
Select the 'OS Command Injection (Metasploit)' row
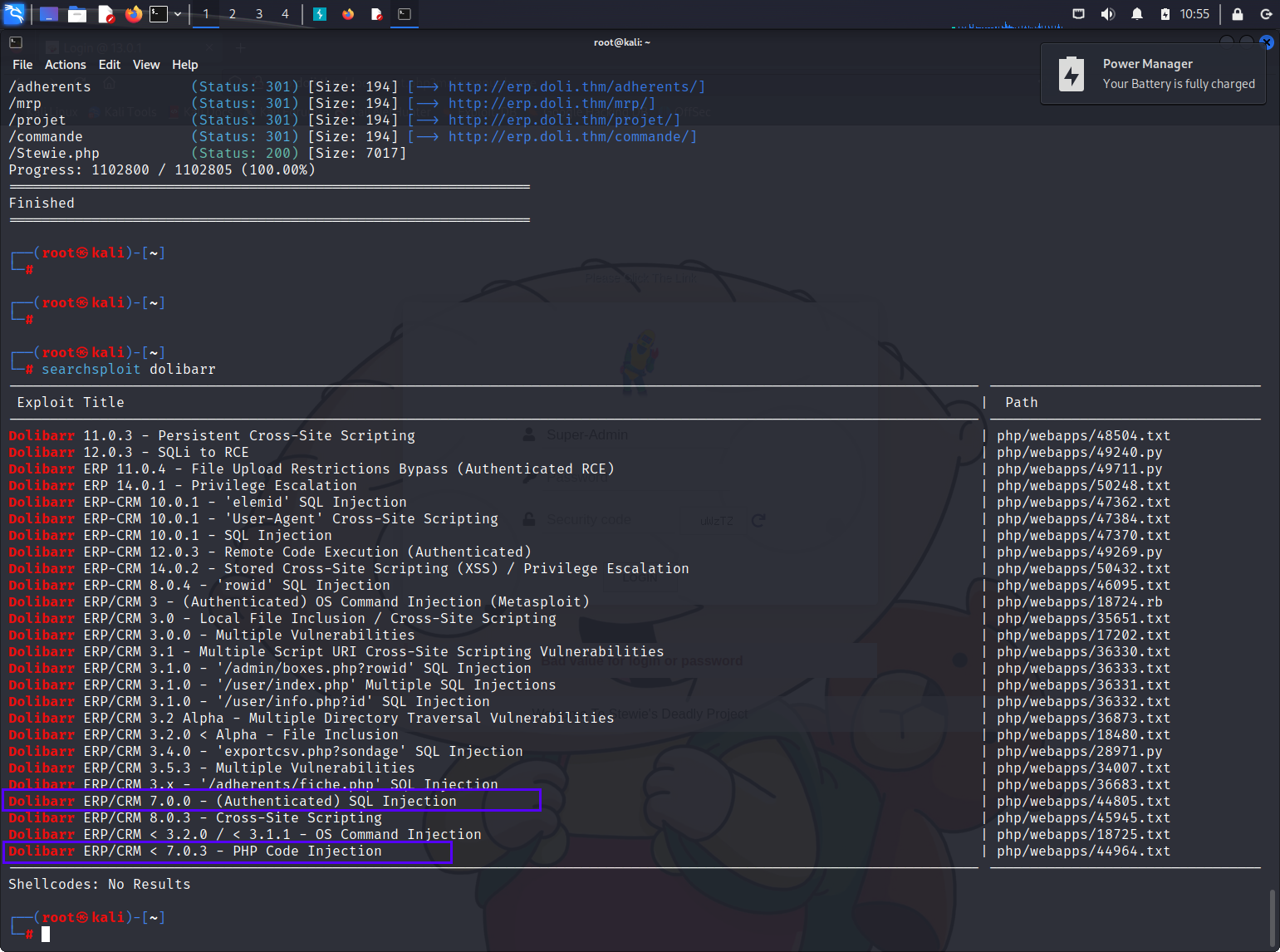[299, 601]
